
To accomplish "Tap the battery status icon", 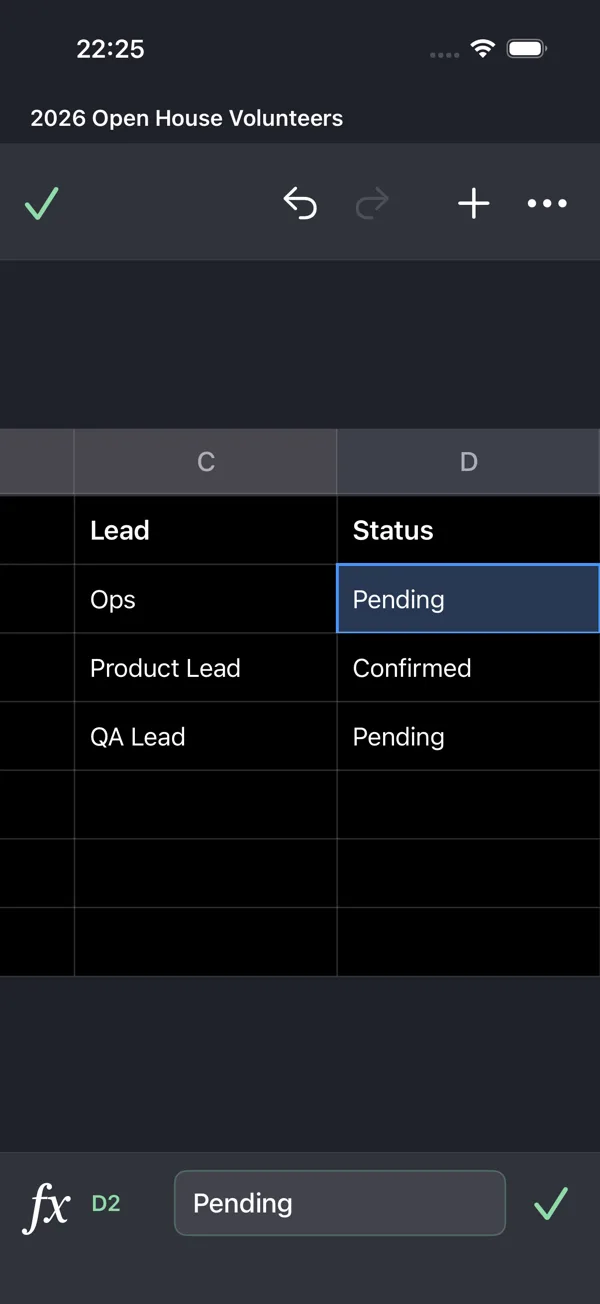I will [x=526, y=49].
